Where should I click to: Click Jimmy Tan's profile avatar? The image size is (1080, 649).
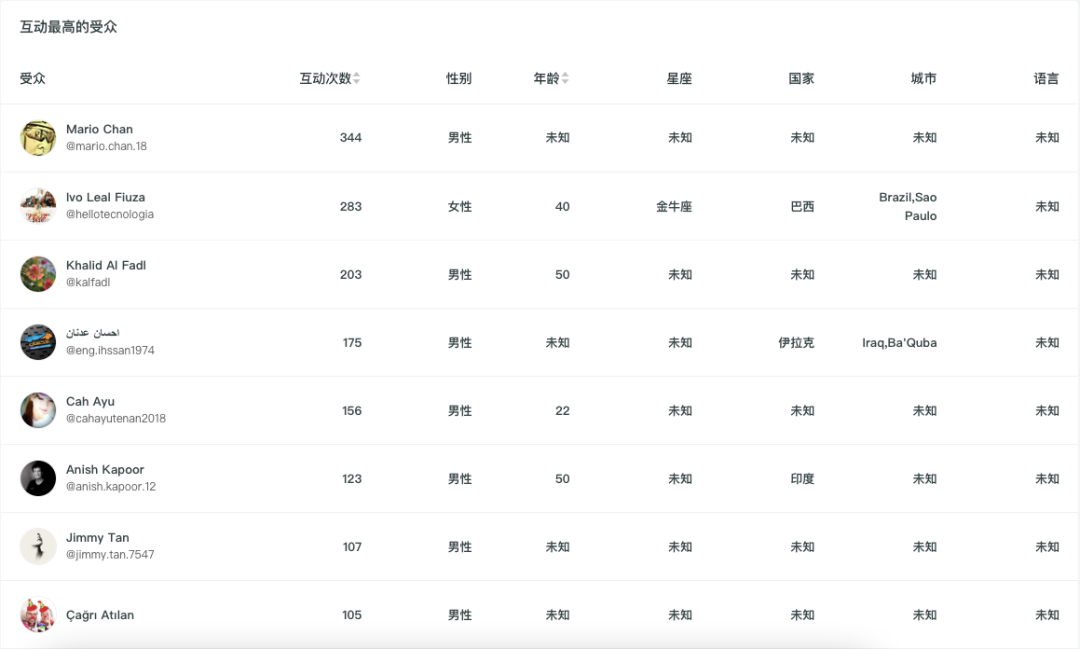38,546
